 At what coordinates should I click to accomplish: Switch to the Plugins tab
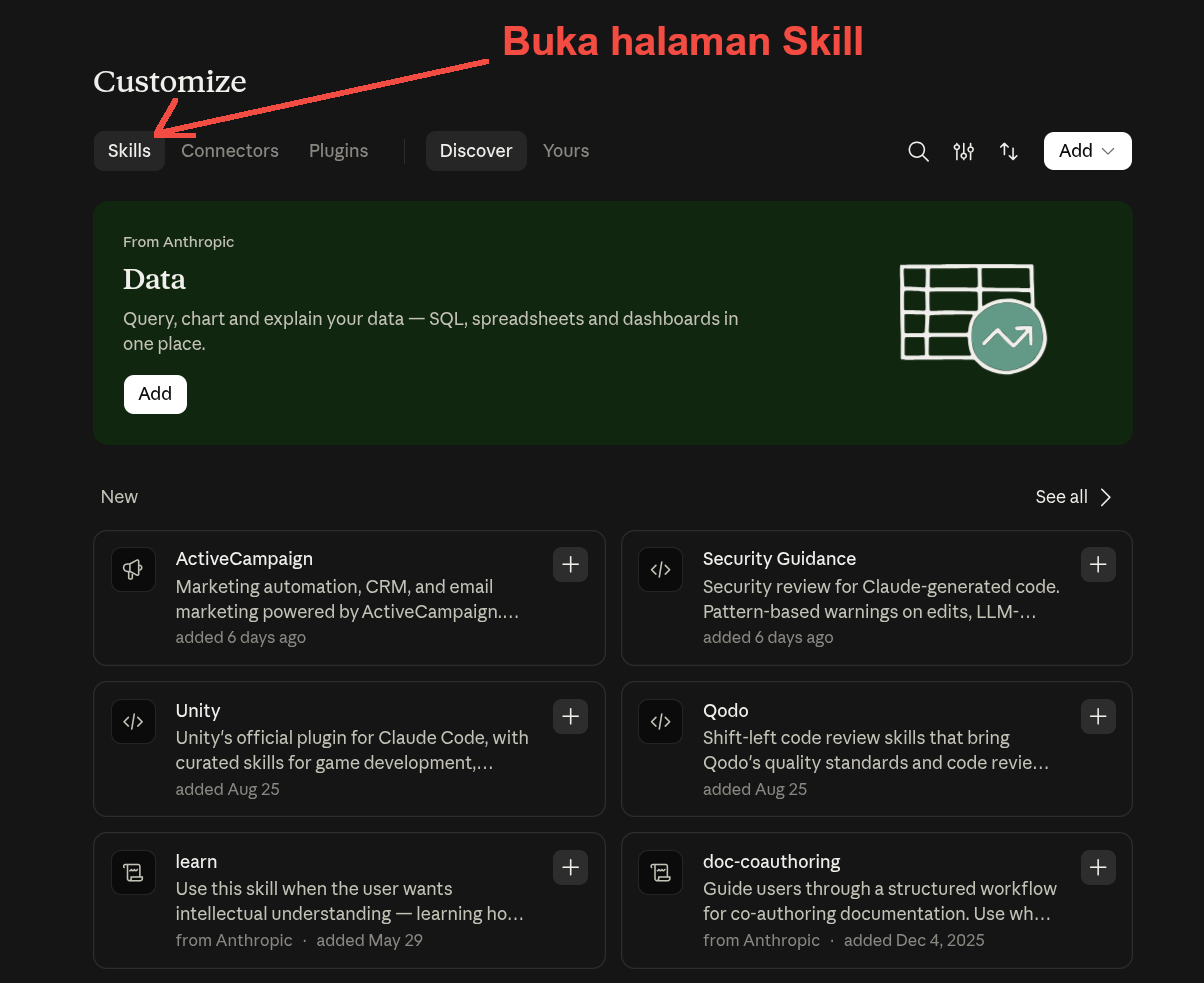point(338,151)
